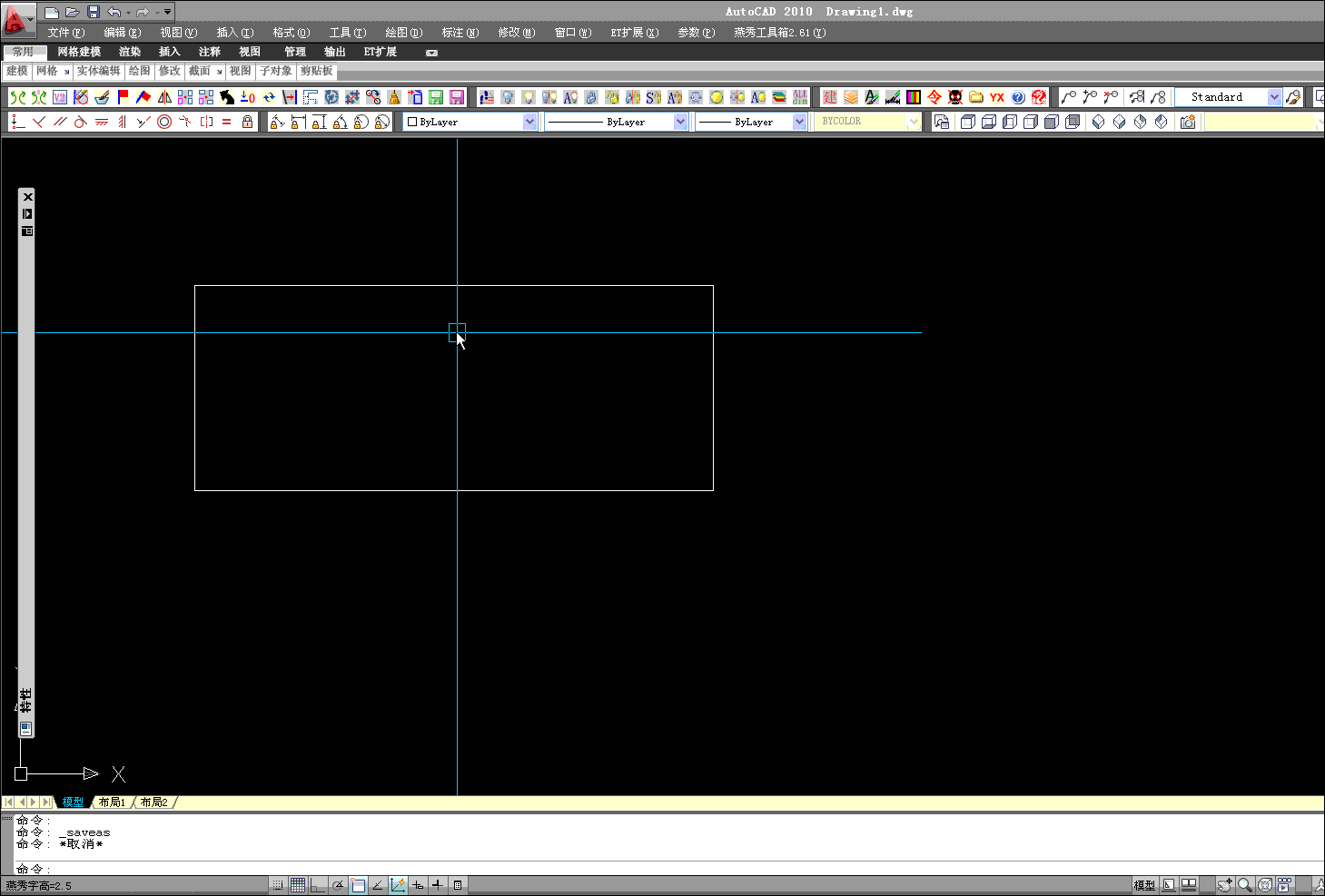Click the padlock icon in modify toolbar

[x=247, y=122]
